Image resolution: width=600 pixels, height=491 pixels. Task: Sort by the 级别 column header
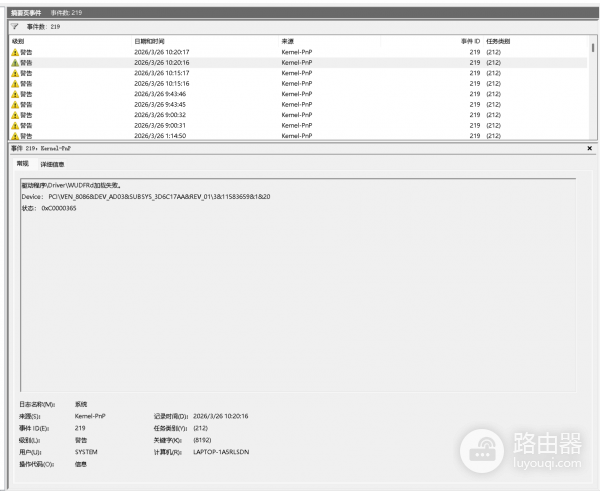click(18, 41)
